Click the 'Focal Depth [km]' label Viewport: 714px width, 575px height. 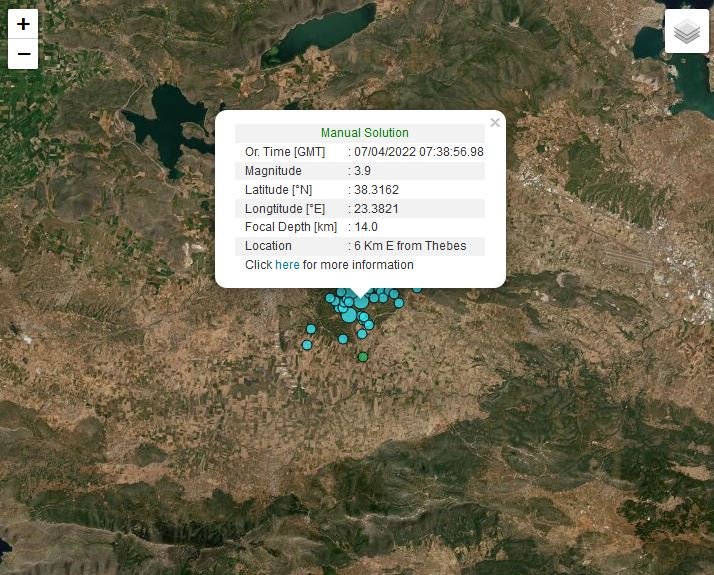click(x=290, y=227)
